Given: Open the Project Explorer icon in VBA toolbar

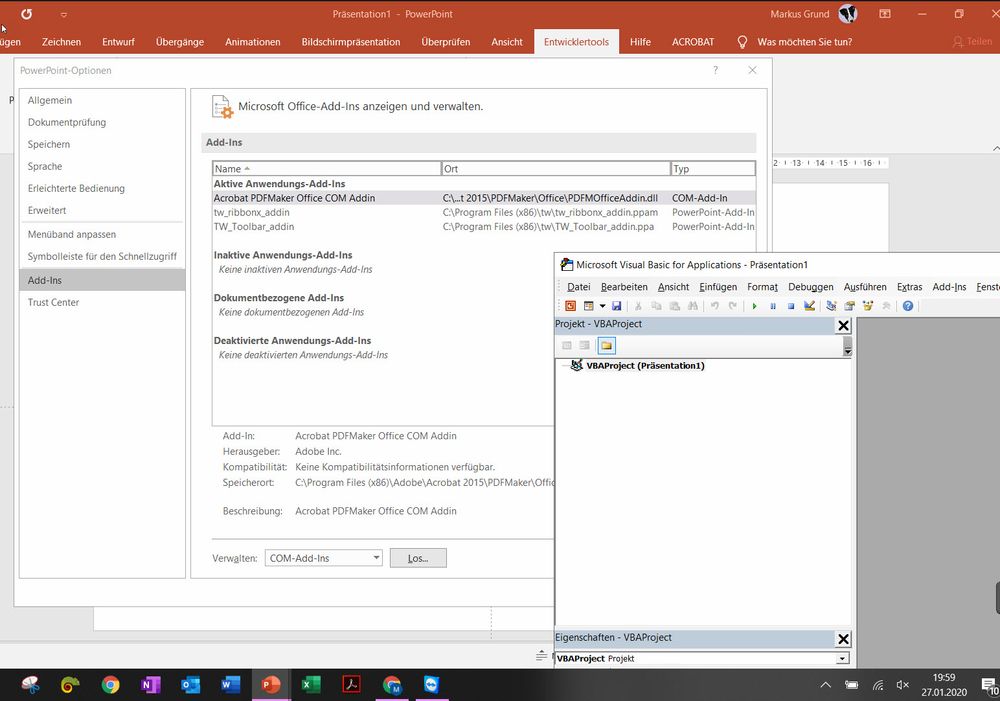Looking at the screenshot, I should click(831, 306).
